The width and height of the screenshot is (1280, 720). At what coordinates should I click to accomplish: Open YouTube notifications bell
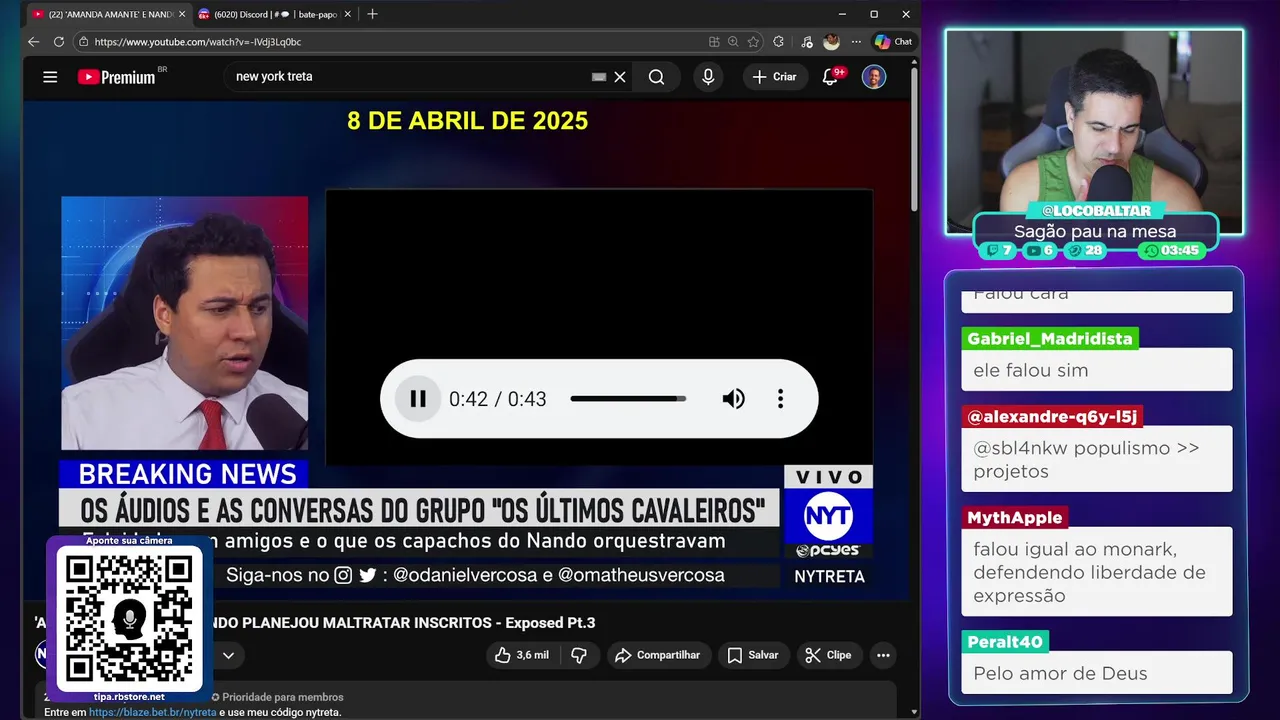[830, 77]
